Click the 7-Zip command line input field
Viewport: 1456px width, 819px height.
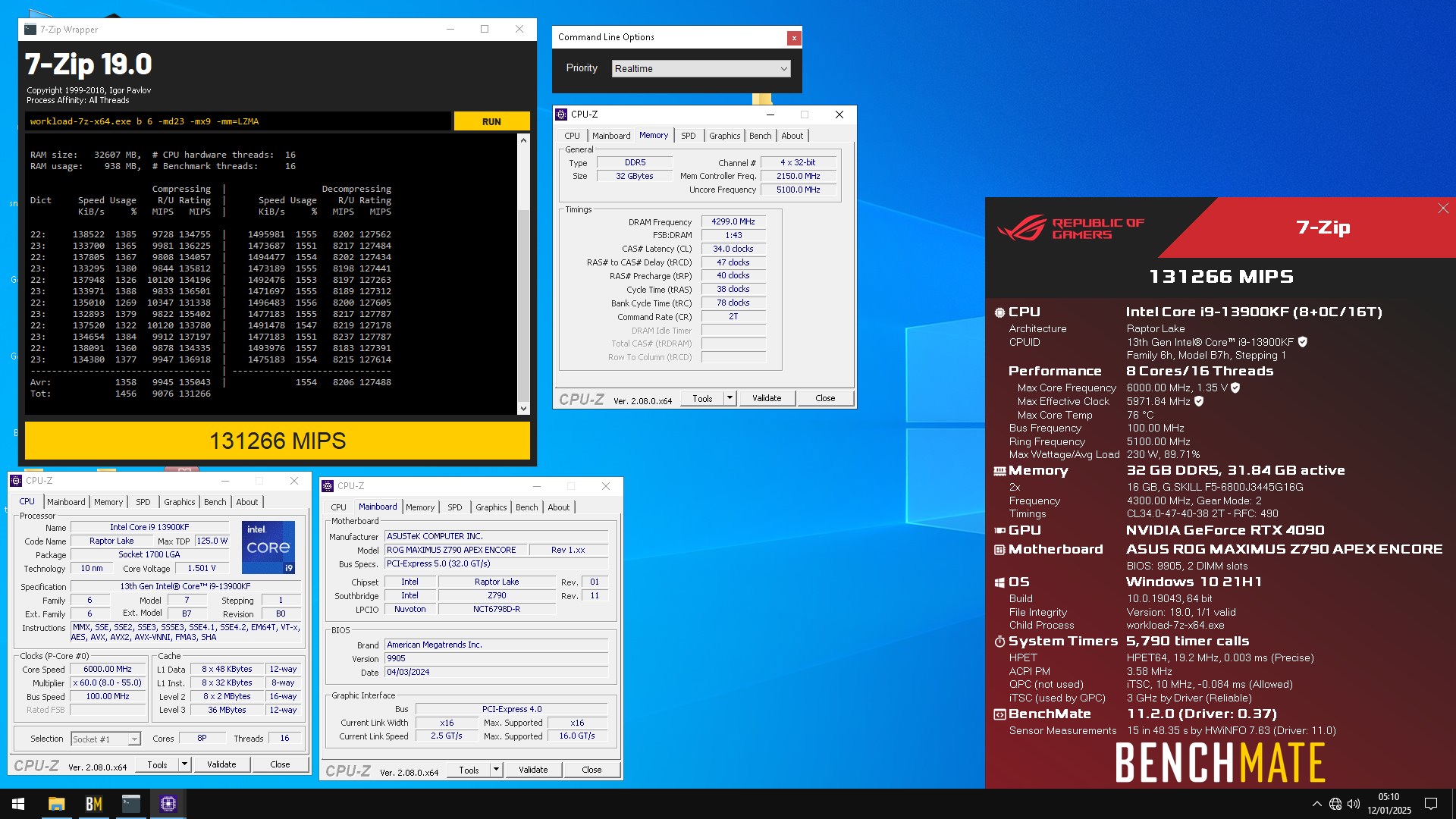238,121
